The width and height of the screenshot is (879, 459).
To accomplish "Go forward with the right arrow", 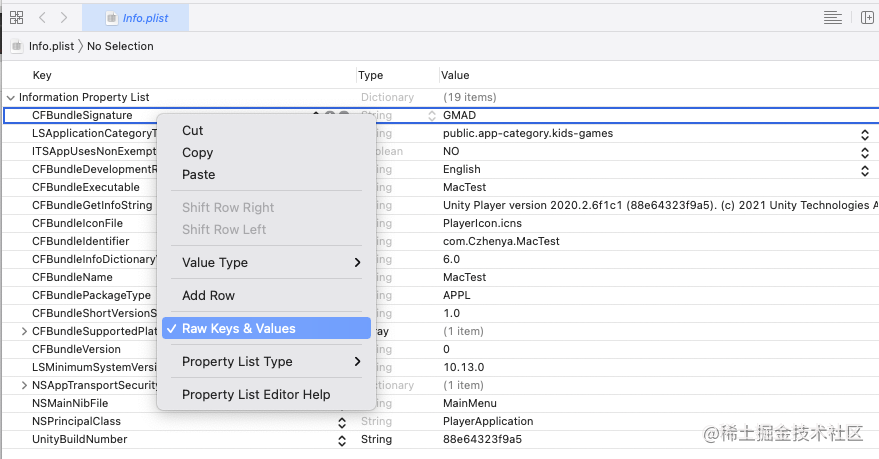I will pyautogui.click(x=64, y=17).
